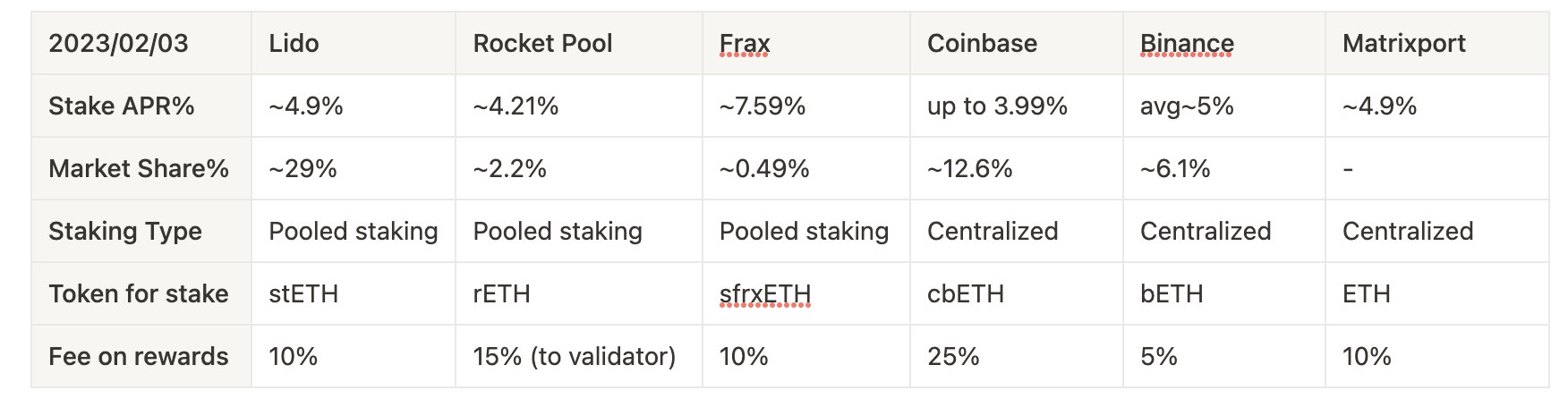The image size is (1568, 399).
Task: Select the Market Share% row label
Action: [141, 168]
